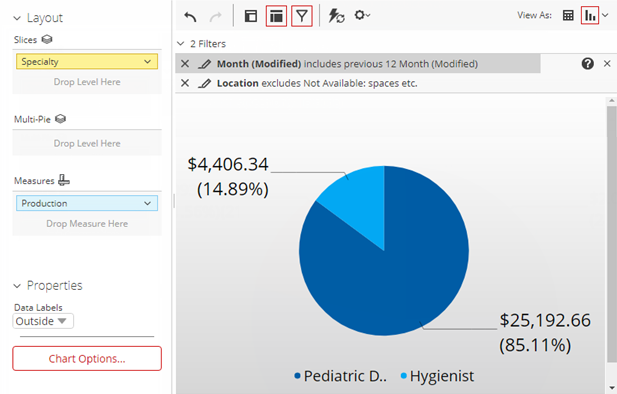This screenshot has width=617, height=394.
Task: Click the Measures ruler icon
Action: 64,180
